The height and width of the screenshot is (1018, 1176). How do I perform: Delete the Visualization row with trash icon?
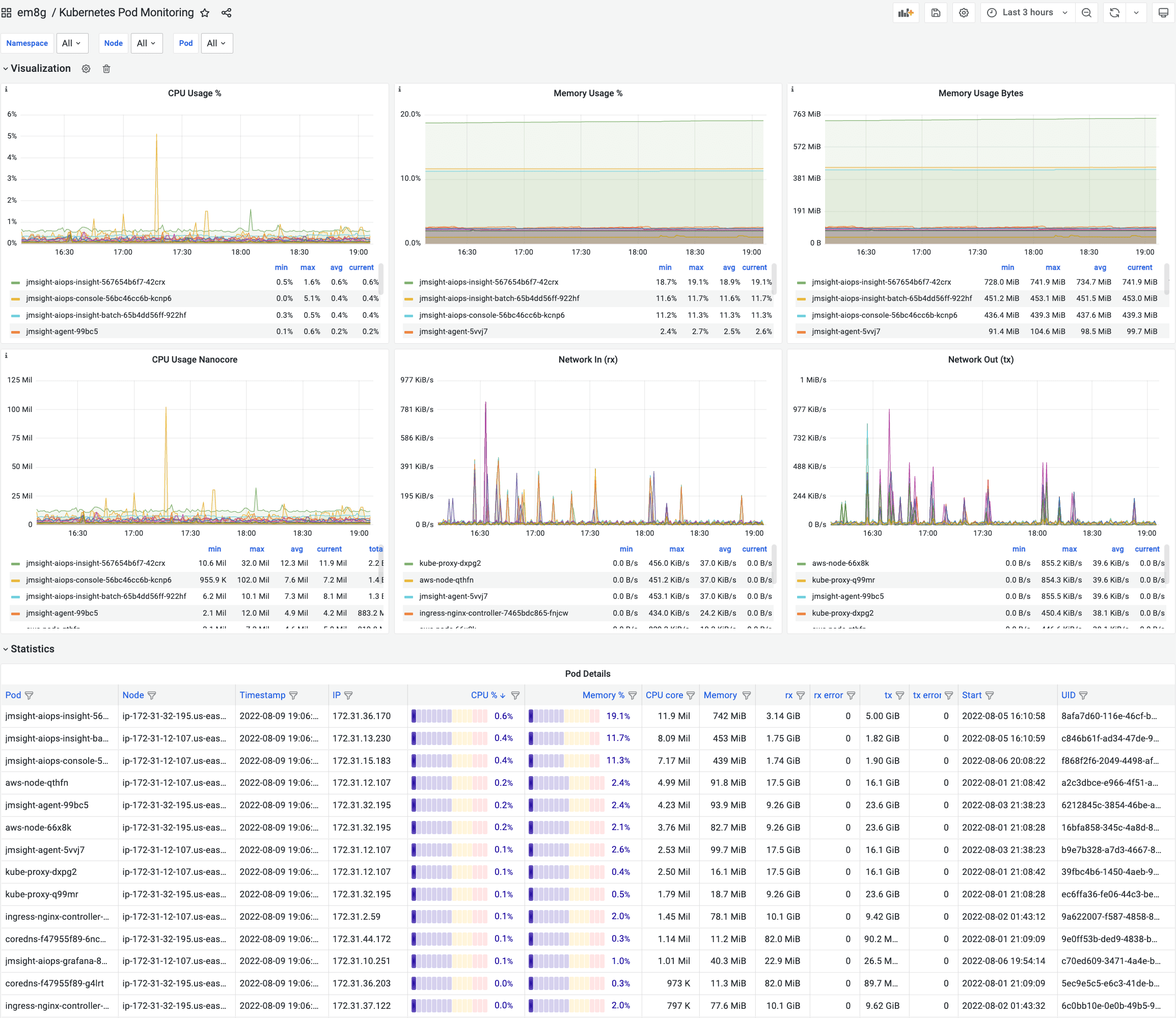(106, 69)
